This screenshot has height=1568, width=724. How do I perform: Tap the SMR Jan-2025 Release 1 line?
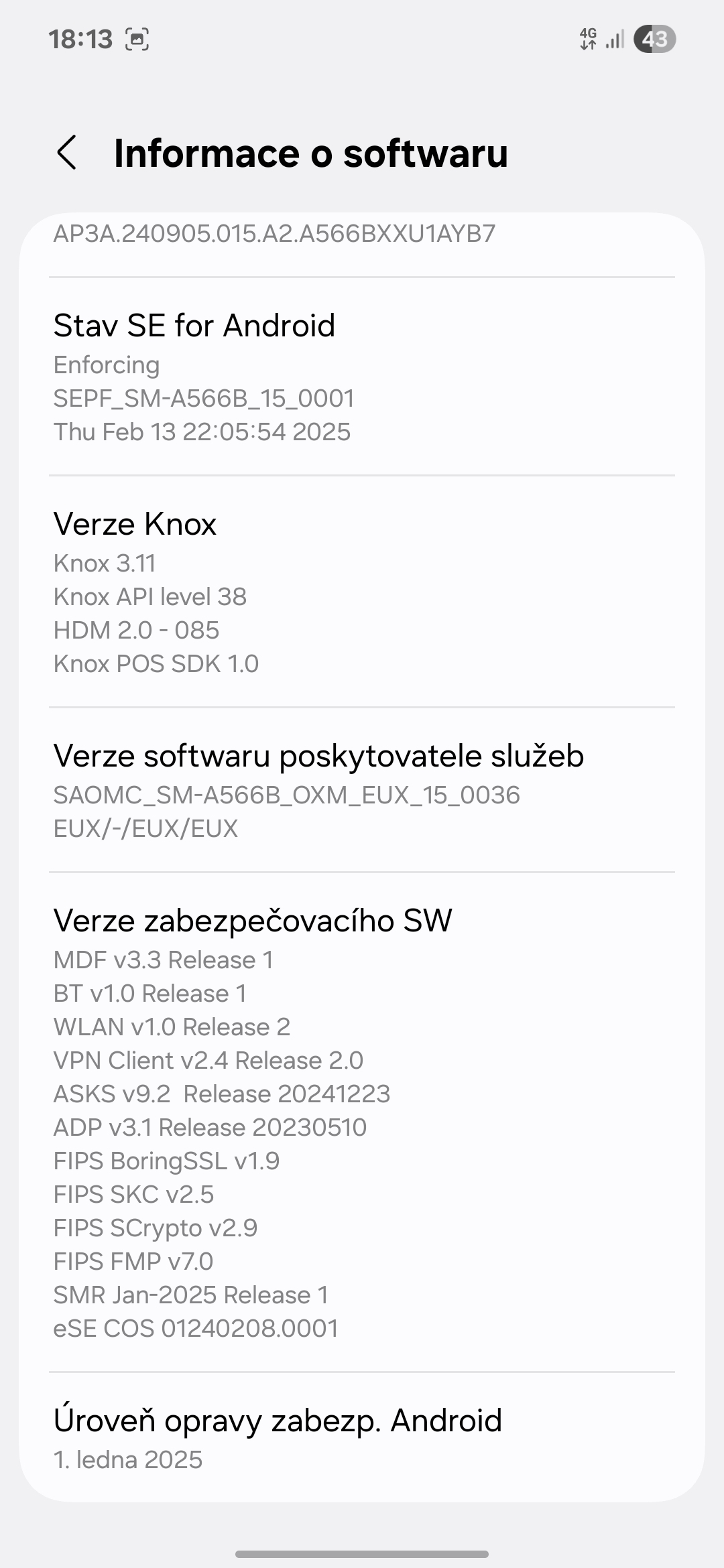[191, 1295]
